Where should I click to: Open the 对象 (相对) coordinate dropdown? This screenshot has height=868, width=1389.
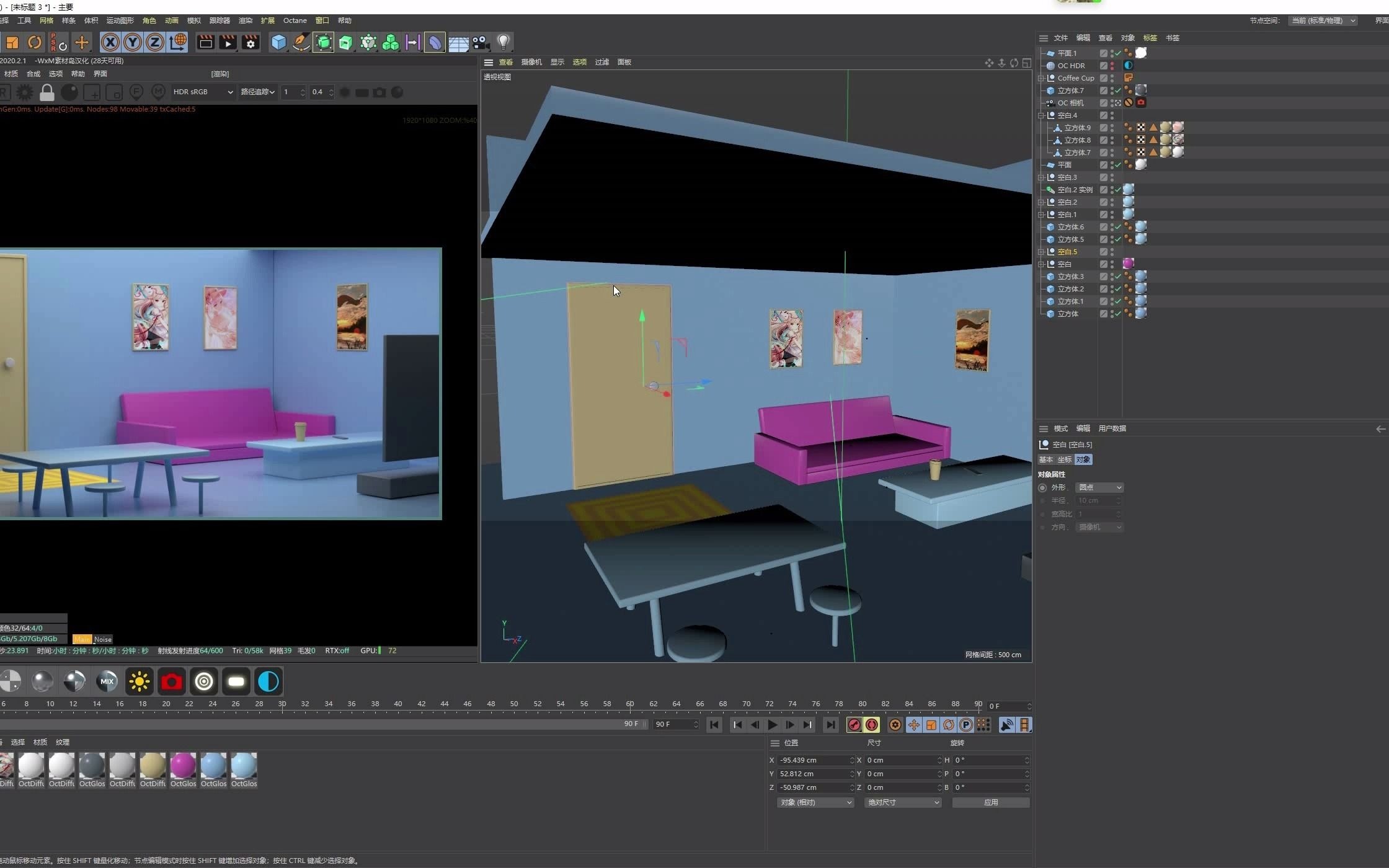point(815,802)
